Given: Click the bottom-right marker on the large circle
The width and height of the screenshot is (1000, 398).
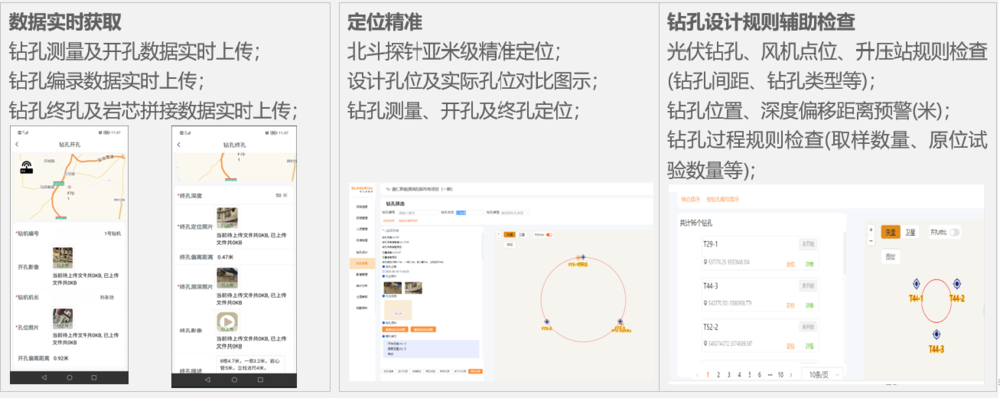Looking at the screenshot, I should pyautogui.click(x=620, y=321).
